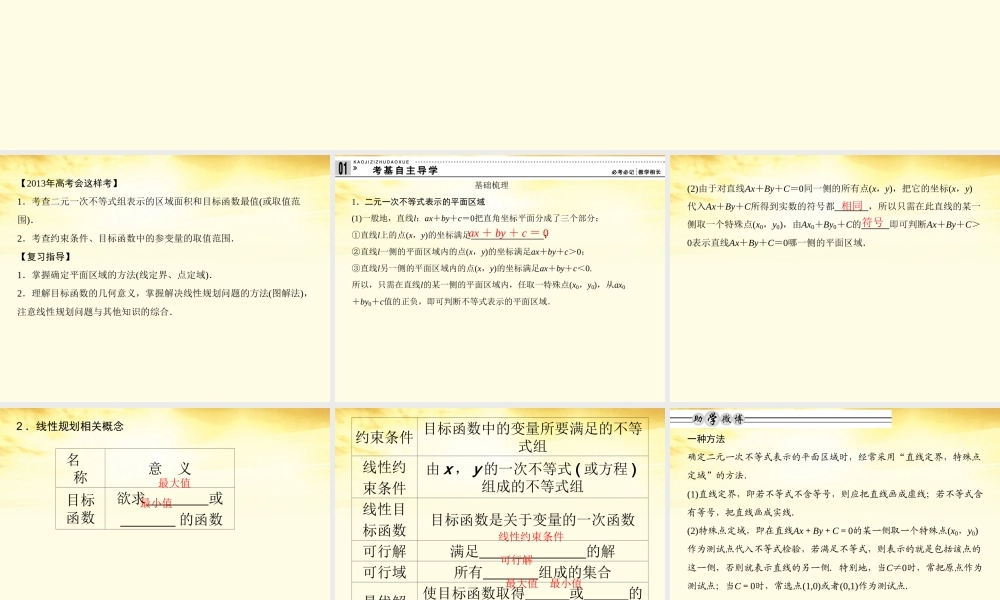This screenshot has width=1000, height=600.
Task: Click the 约束条件 table cell
Action: tap(385, 437)
